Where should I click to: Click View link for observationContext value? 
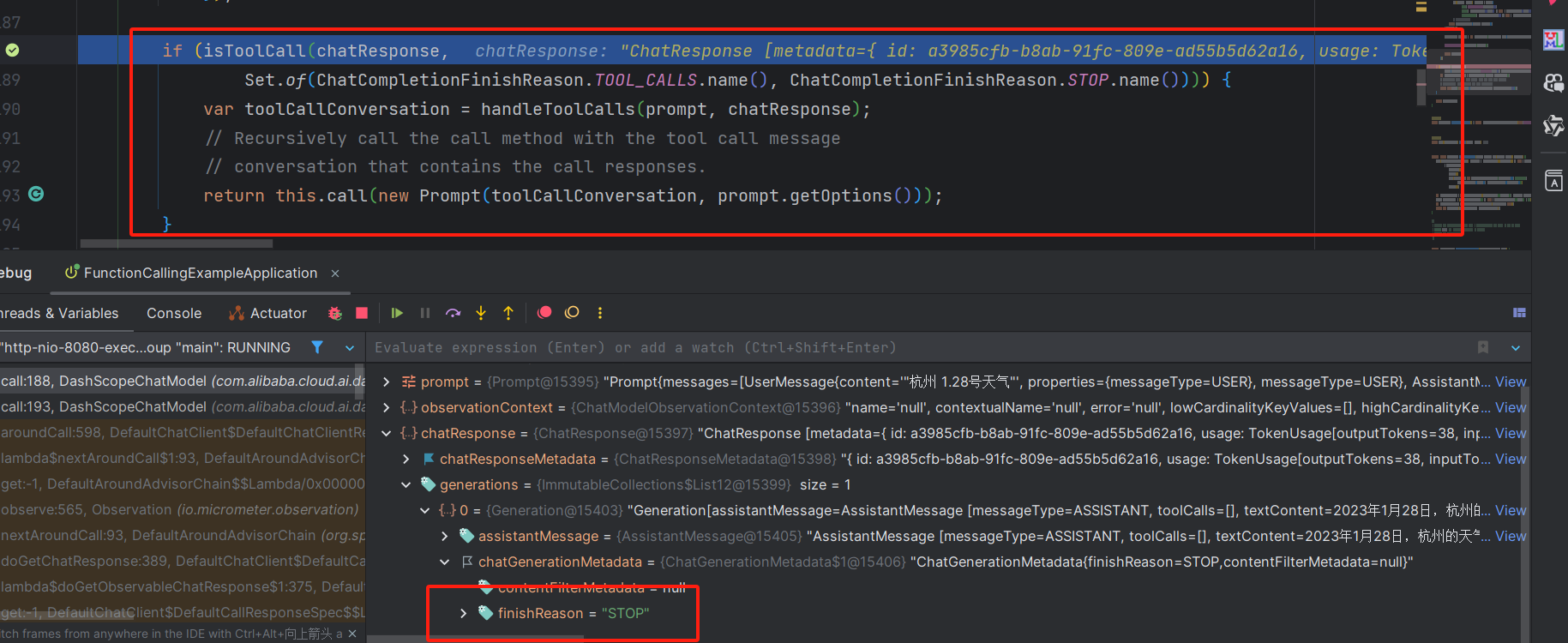coord(1511,407)
